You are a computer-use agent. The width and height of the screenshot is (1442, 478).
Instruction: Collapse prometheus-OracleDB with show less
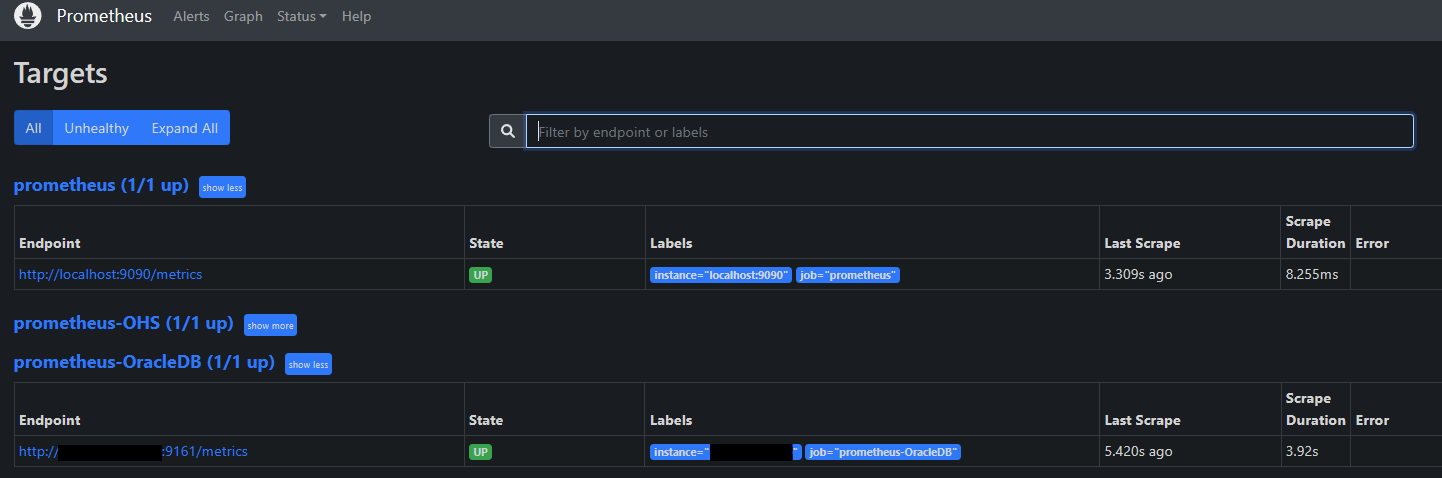click(308, 364)
